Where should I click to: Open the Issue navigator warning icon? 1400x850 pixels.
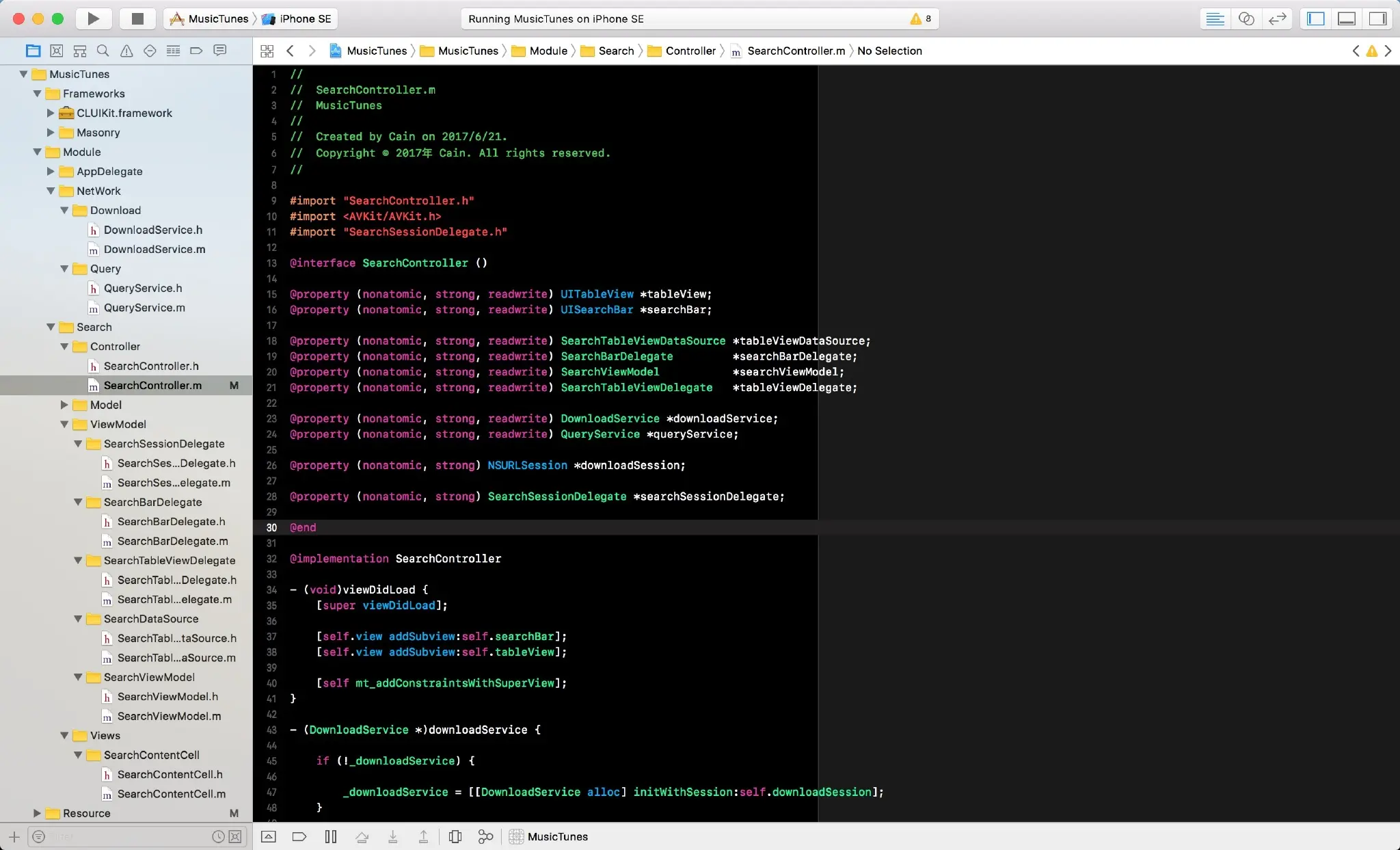click(x=126, y=51)
